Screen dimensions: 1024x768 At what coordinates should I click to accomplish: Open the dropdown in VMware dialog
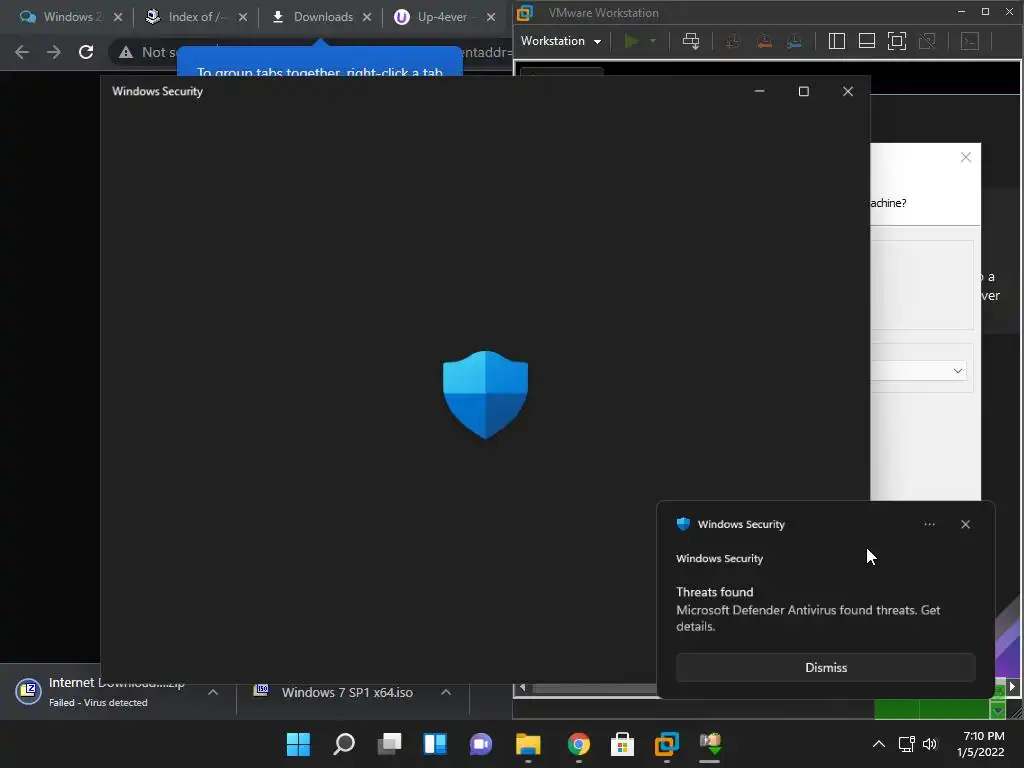(x=957, y=371)
